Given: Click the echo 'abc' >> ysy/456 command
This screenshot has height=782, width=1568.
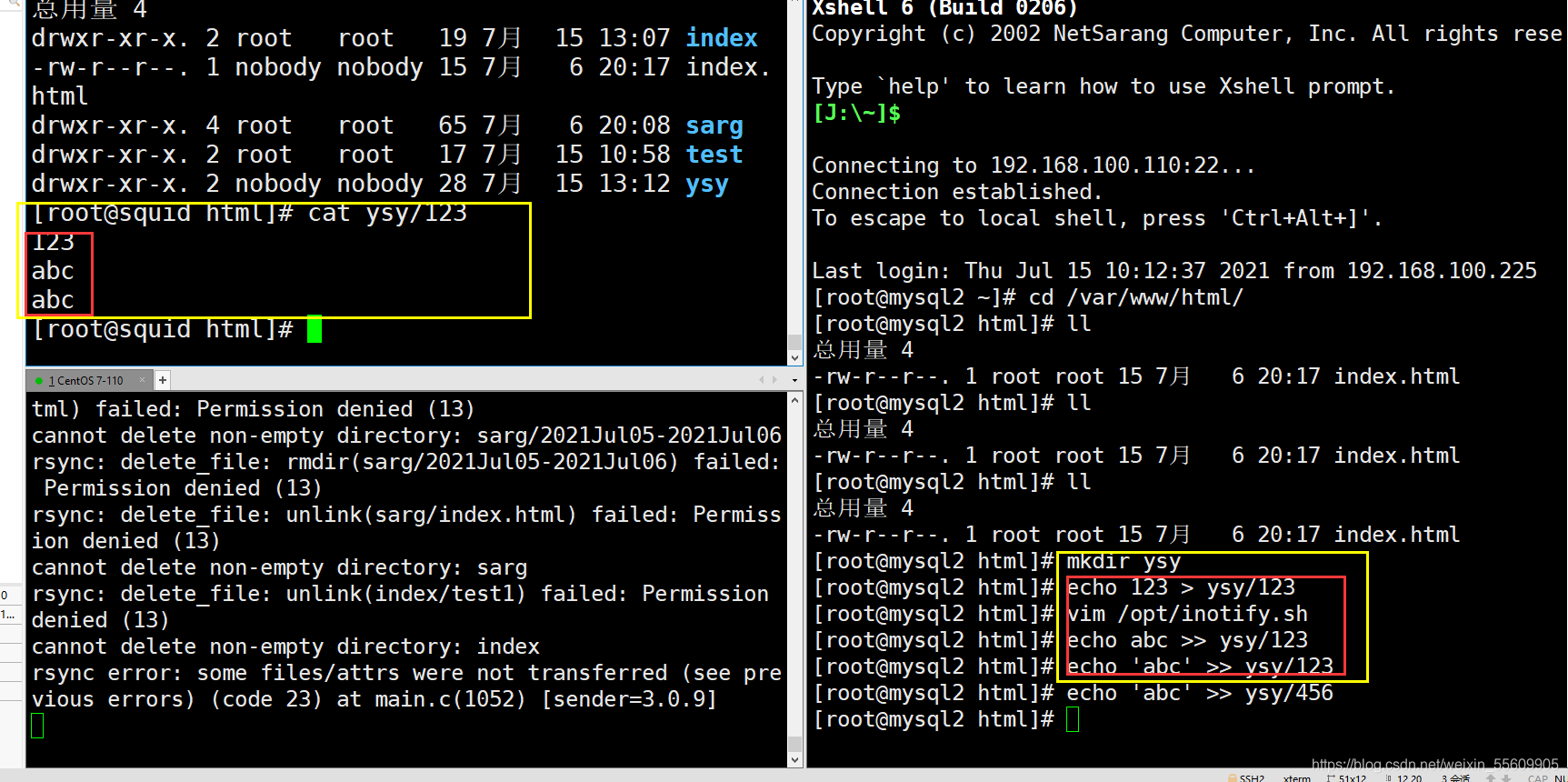Looking at the screenshot, I should pos(1200,694).
